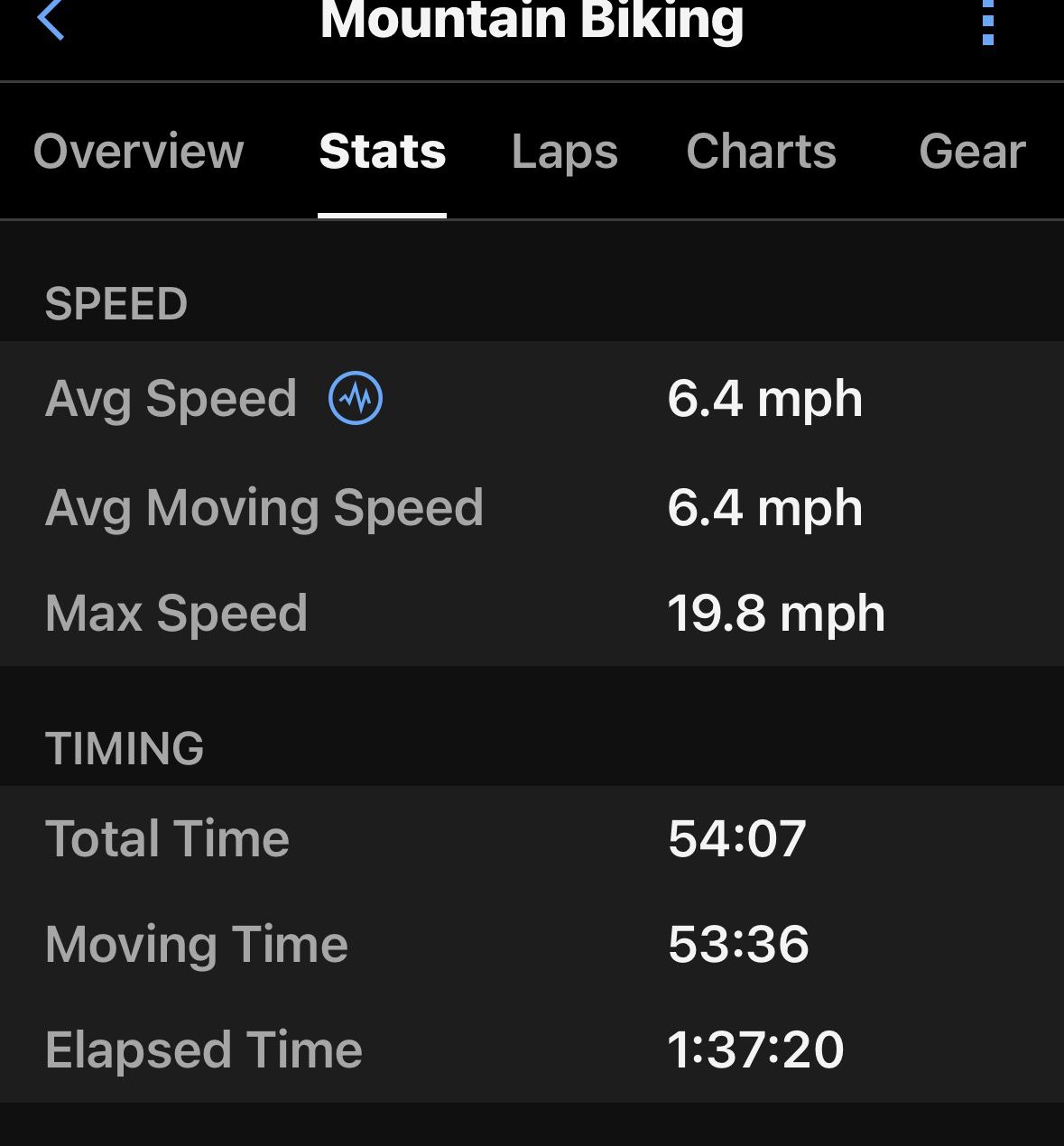Tap the Avg Moving Speed row

point(532,507)
